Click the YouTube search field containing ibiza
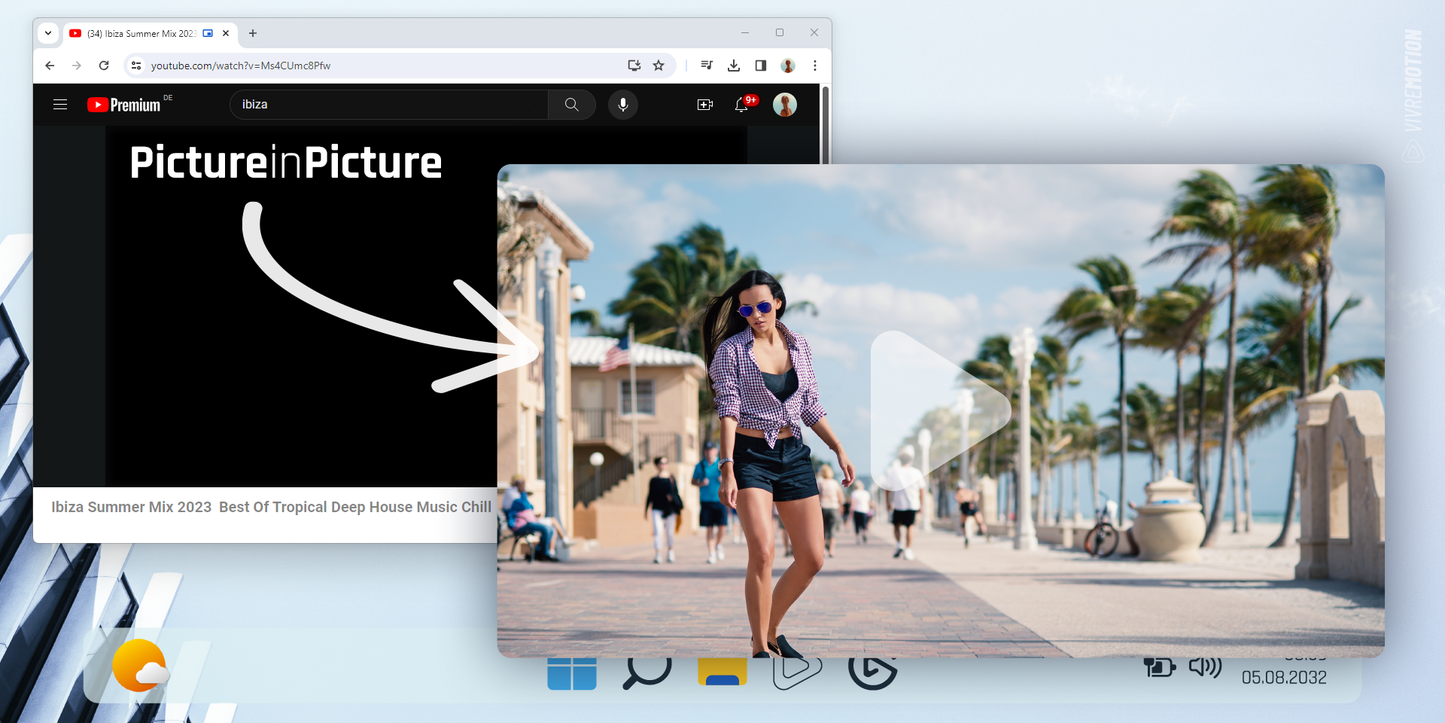Viewport: 1445px width, 723px height. click(390, 104)
